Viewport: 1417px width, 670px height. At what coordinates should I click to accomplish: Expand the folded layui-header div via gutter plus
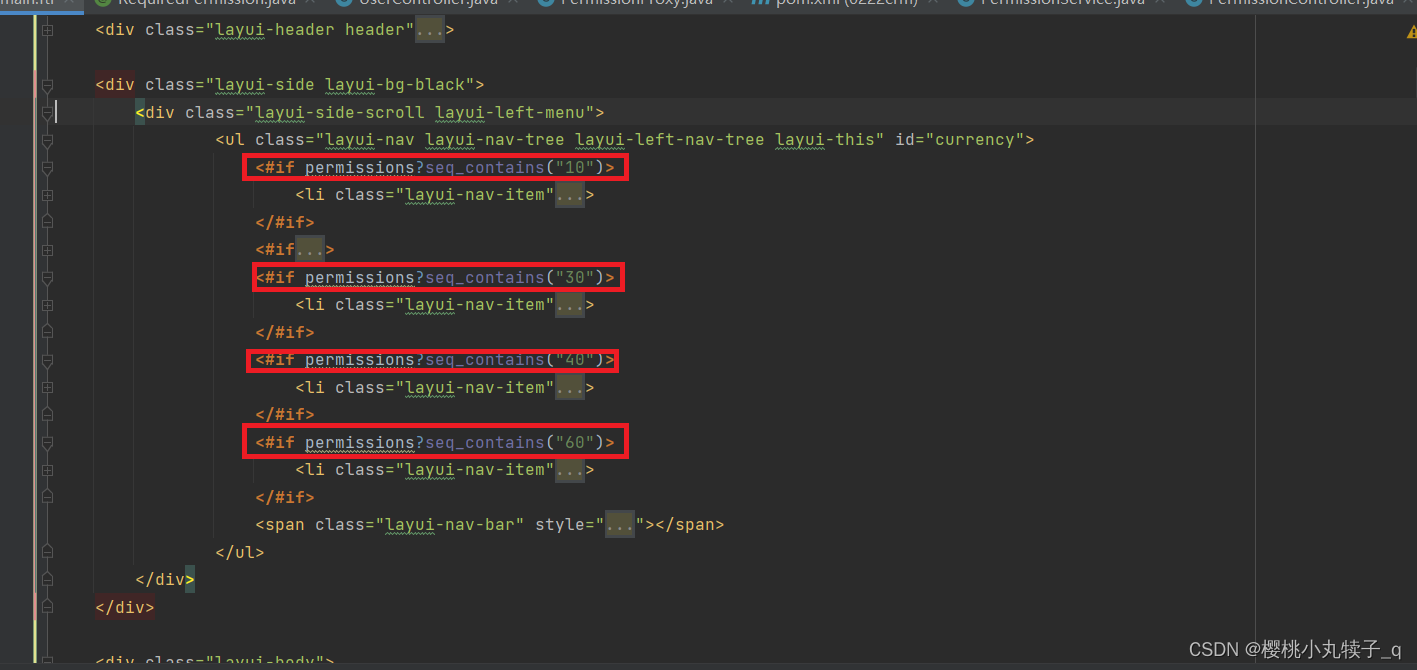coord(47,32)
